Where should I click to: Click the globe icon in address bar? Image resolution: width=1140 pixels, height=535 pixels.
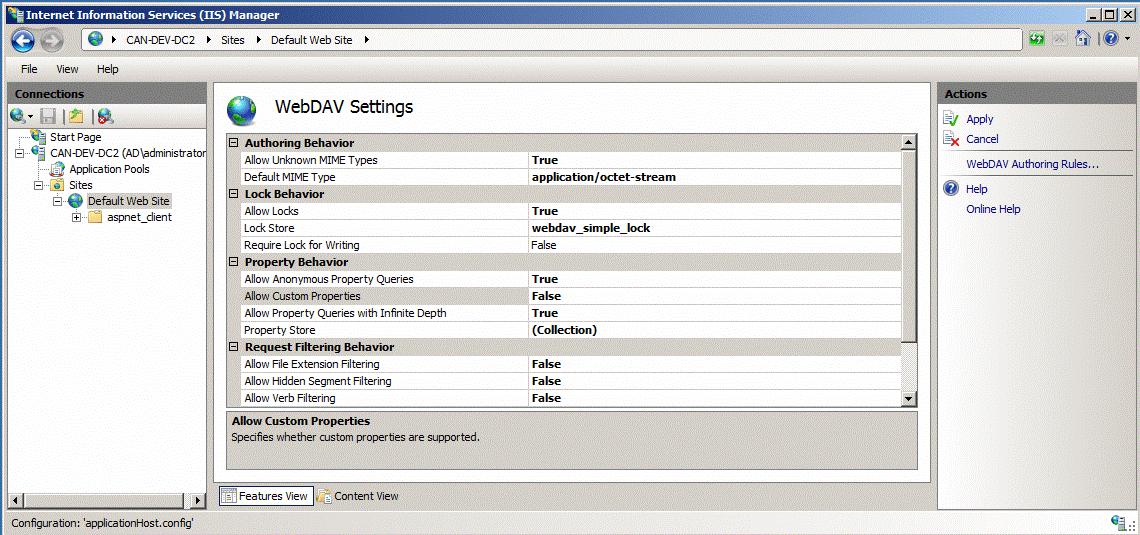pos(96,39)
